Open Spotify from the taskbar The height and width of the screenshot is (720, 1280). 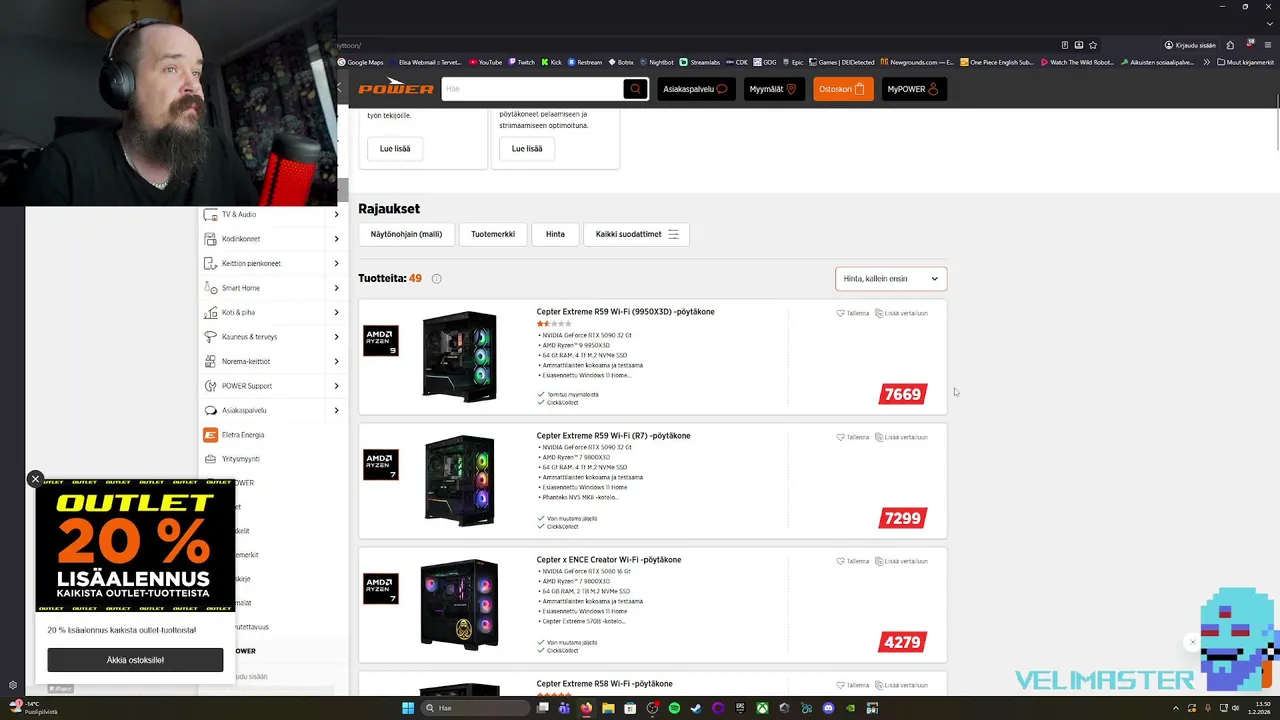click(674, 708)
